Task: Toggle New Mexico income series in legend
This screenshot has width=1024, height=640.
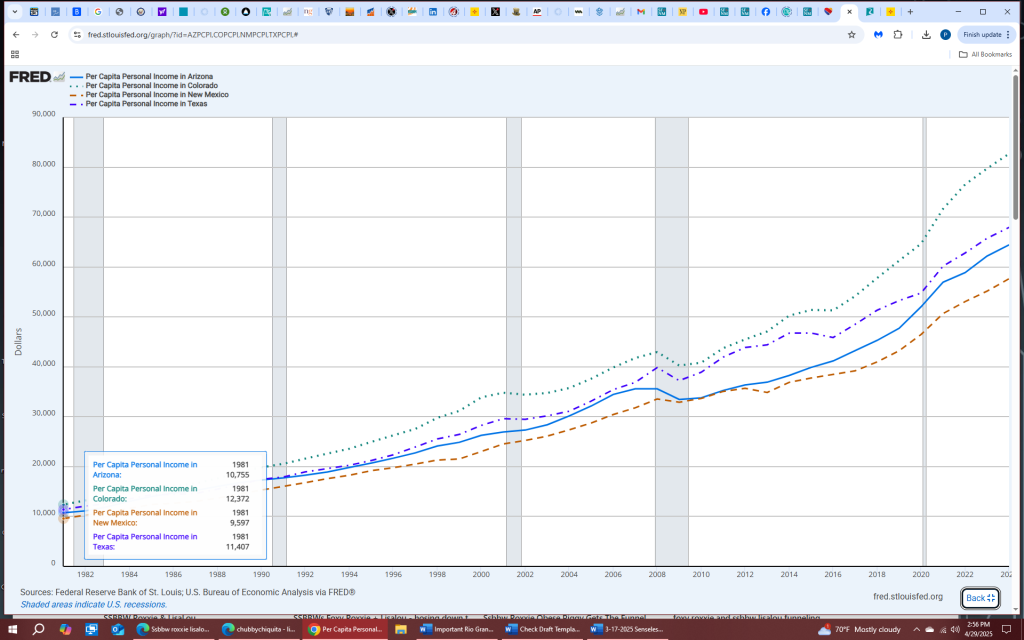Action: [x=156, y=94]
